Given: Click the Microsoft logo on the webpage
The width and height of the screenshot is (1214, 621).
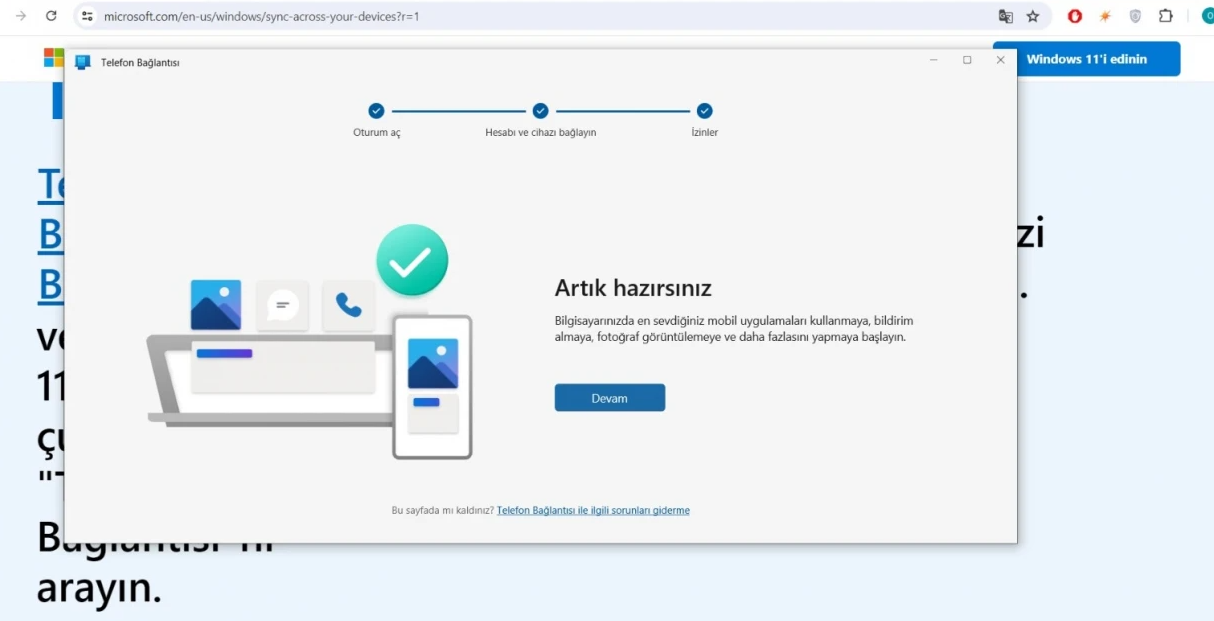Looking at the screenshot, I should click(53, 58).
